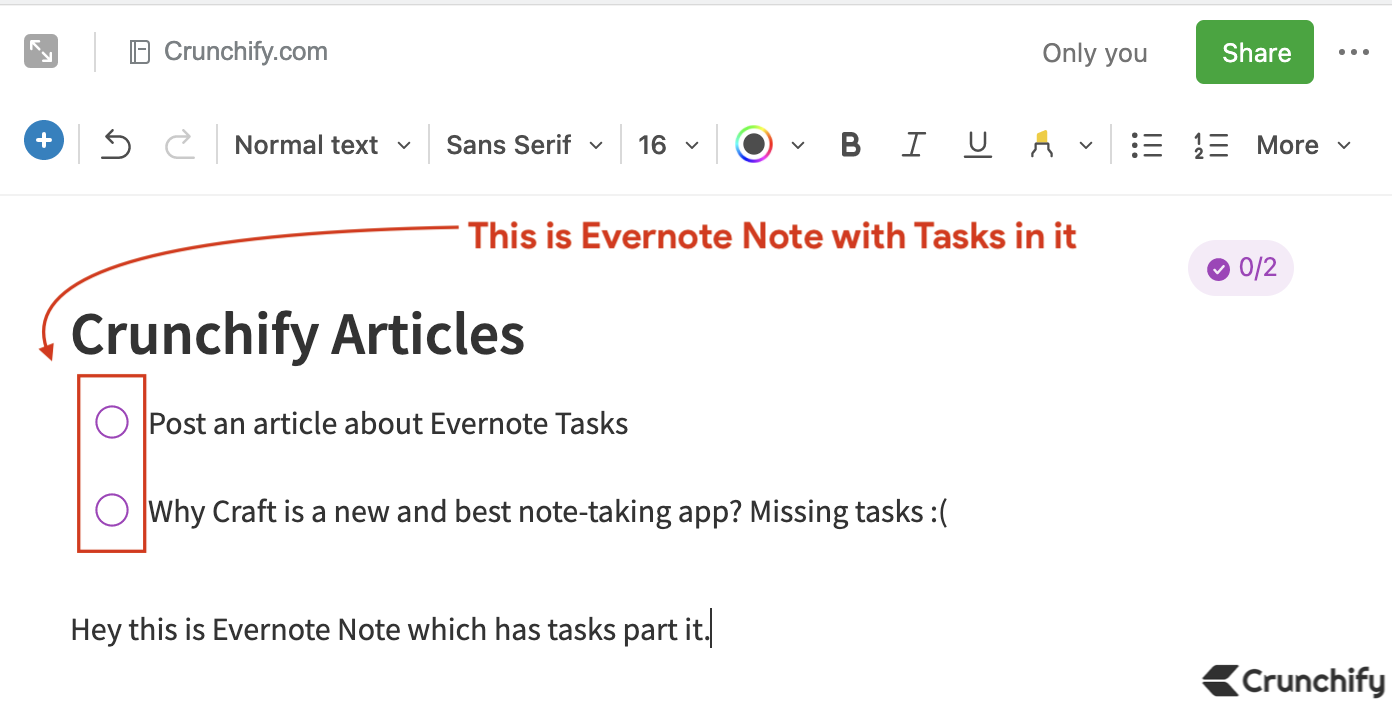Open the 0/2 tasks progress badge
Viewport: 1392px width, 706px height.
(x=1241, y=268)
